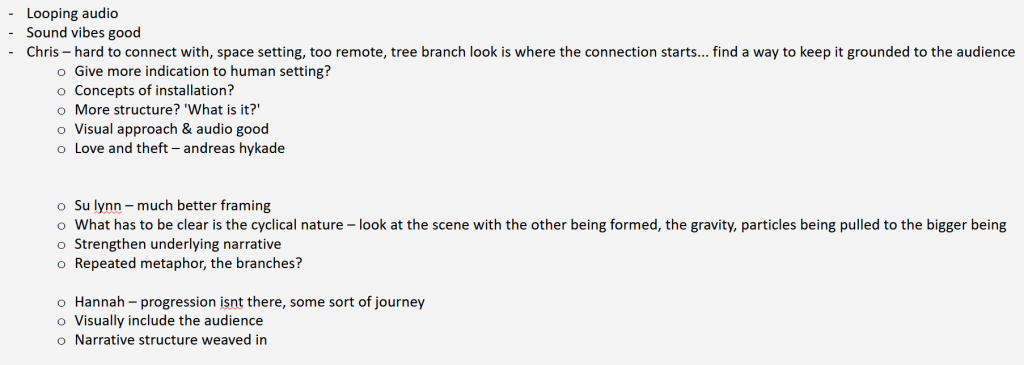
Task: Click the line about the cyclical nature
Action: point(540,225)
